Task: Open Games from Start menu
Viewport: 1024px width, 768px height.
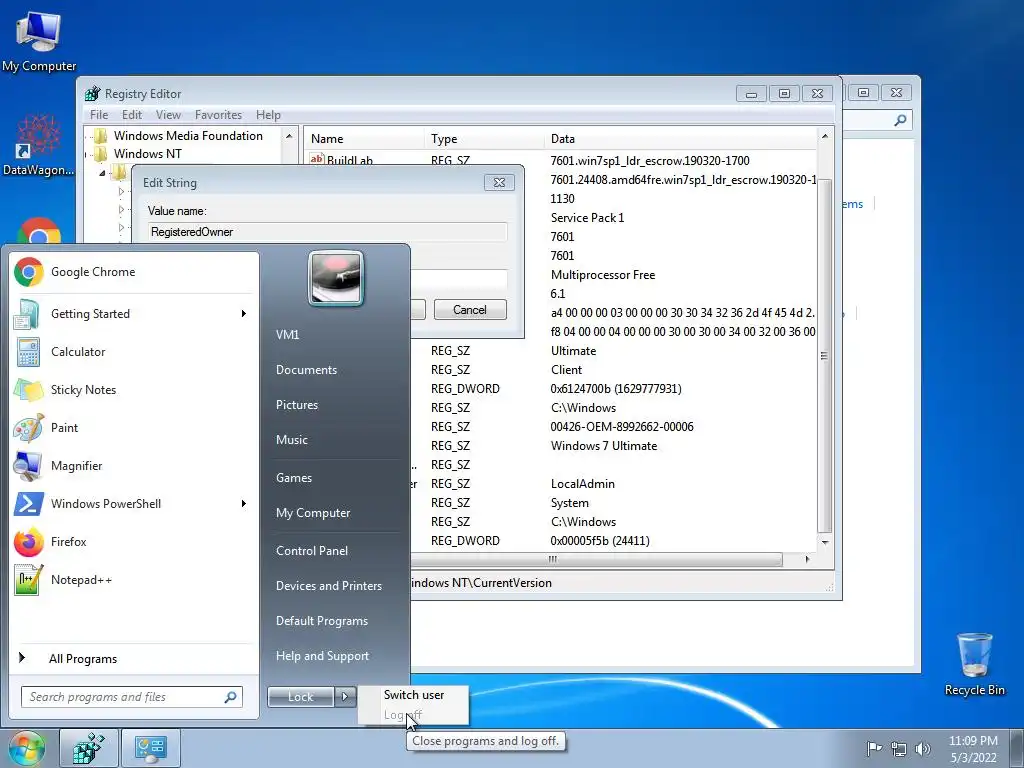Action: [x=294, y=478]
